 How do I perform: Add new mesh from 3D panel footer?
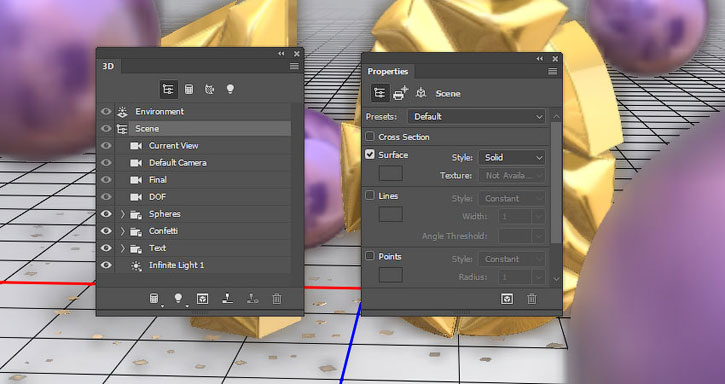154,299
